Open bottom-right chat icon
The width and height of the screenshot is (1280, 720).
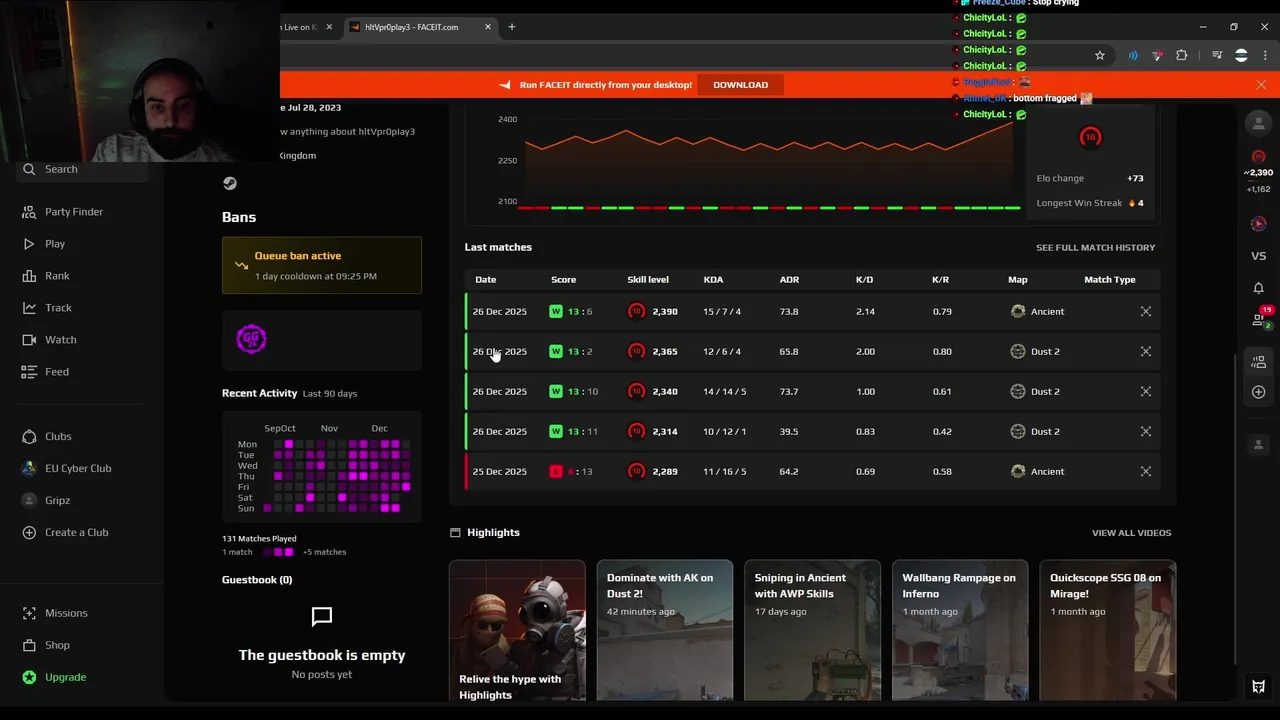tap(1259, 687)
